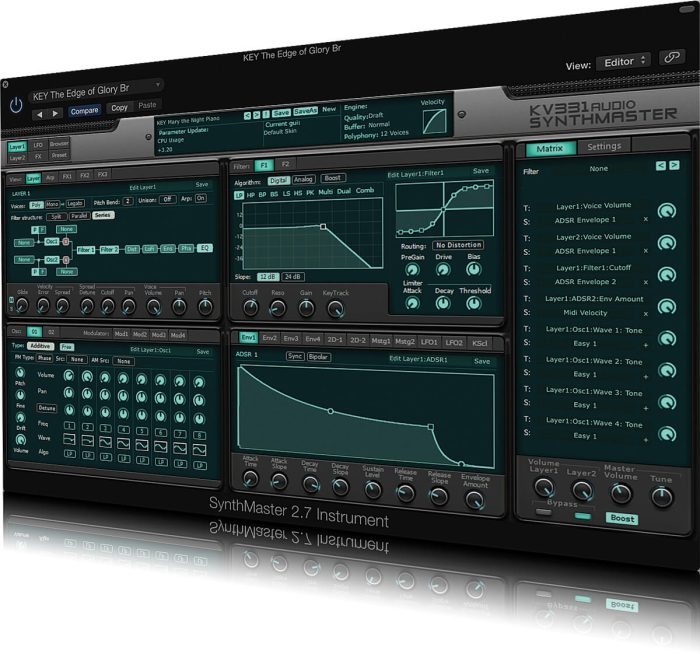Select Analog filter algorithm
Viewport: 700px width, 654px height.
click(304, 179)
